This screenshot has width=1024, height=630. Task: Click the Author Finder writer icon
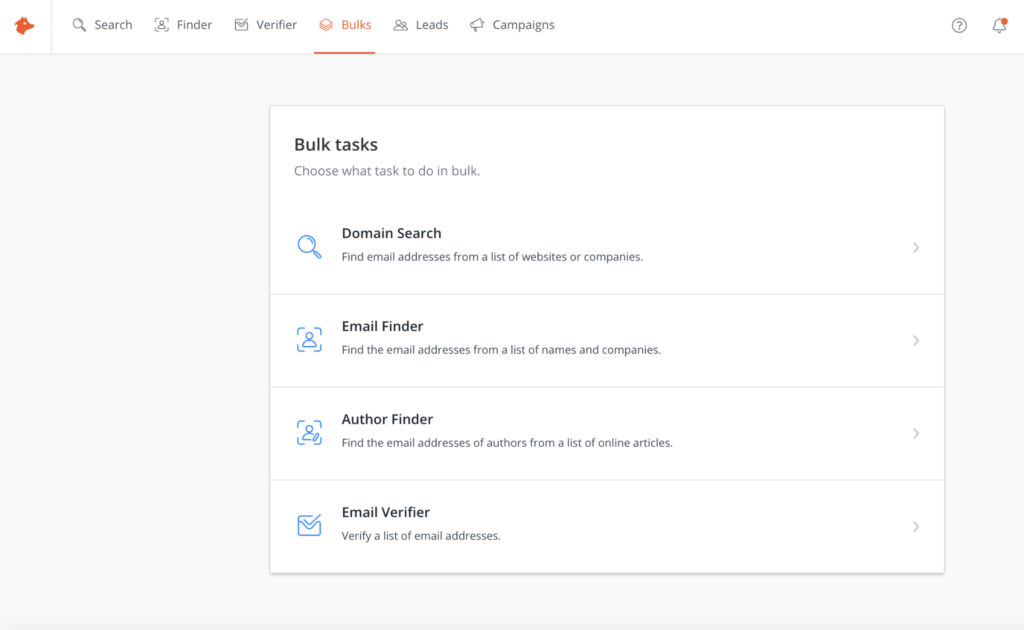pyautogui.click(x=309, y=431)
